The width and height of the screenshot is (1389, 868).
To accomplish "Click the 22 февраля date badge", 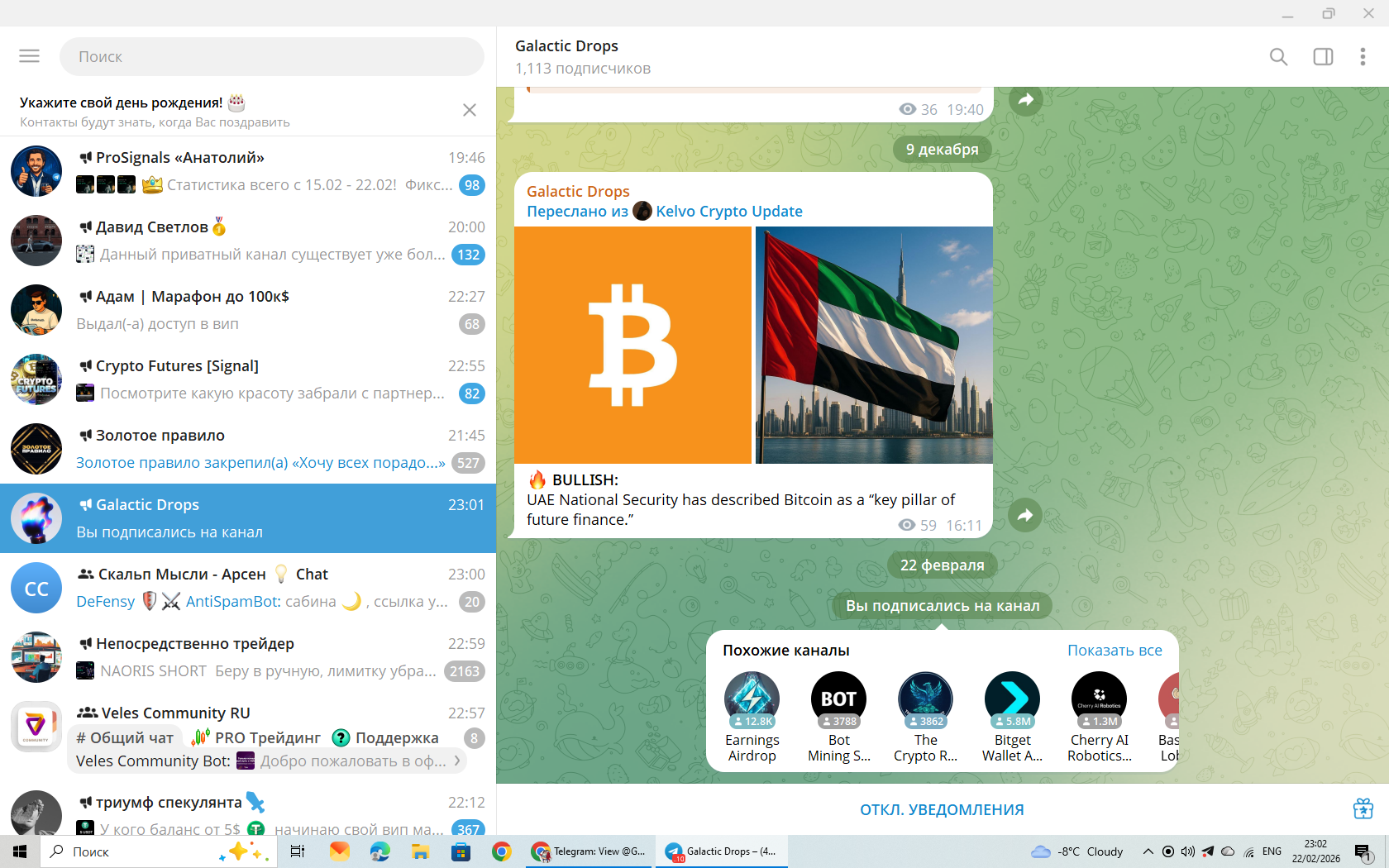I will pyautogui.click(x=942, y=565).
